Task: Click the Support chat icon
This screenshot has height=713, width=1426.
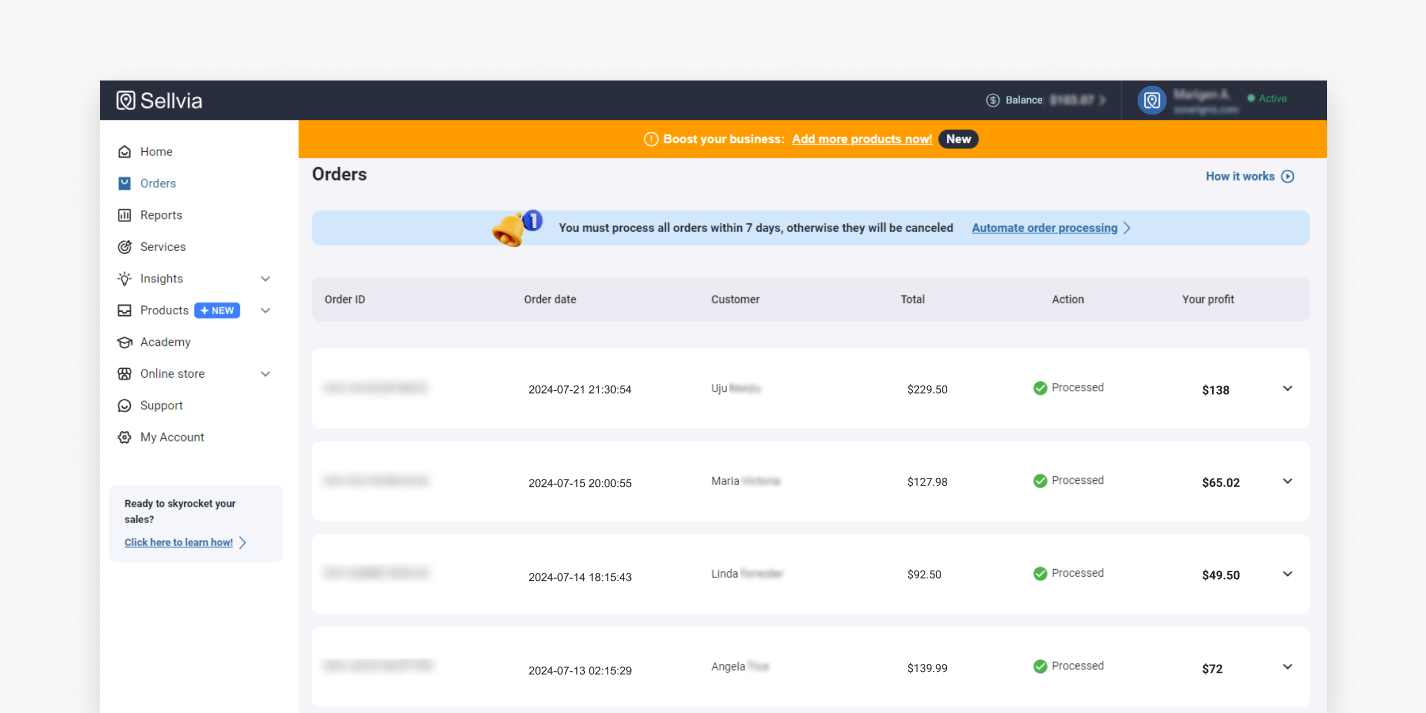Action: point(125,406)
